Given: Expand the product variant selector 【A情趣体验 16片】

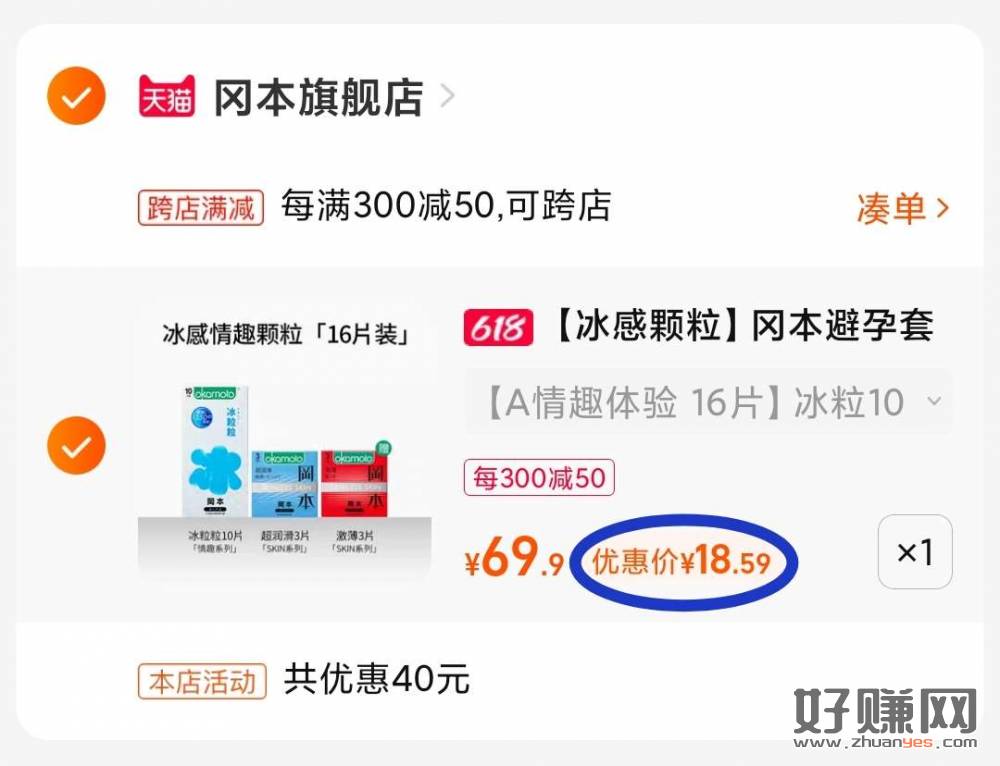Looking at the screenshot, I should click(x=709, y=402).
